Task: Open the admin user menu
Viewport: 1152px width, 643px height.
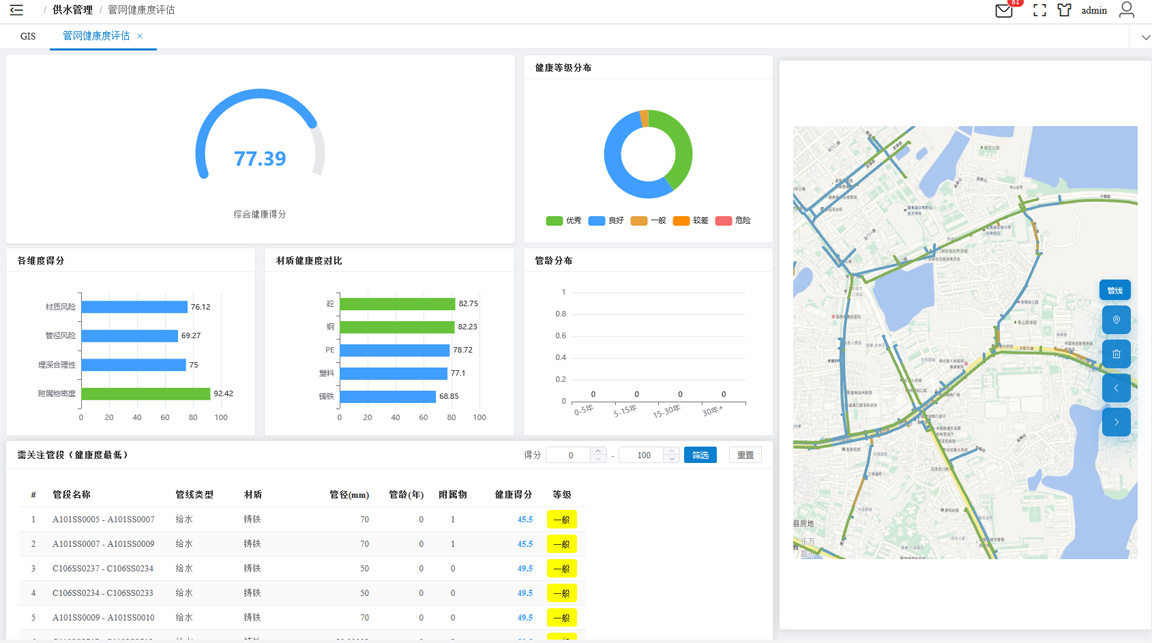Action: [1094, 10]
